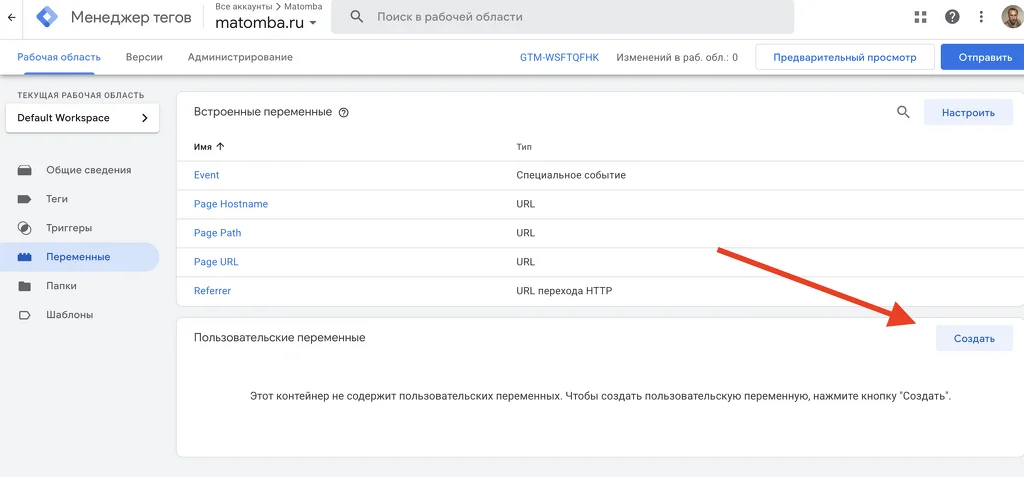Click the magnifier icon in the search bar
Image resolution: width=1024 pixels, height=477 pixels.
(357, 17)
